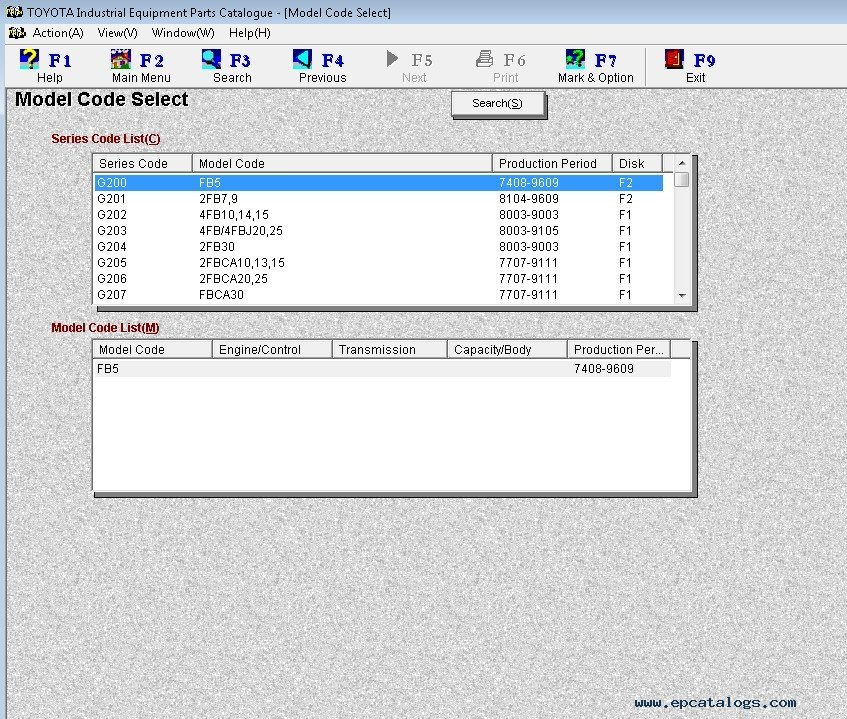Open the Action(A) menu

coord(58,33)
